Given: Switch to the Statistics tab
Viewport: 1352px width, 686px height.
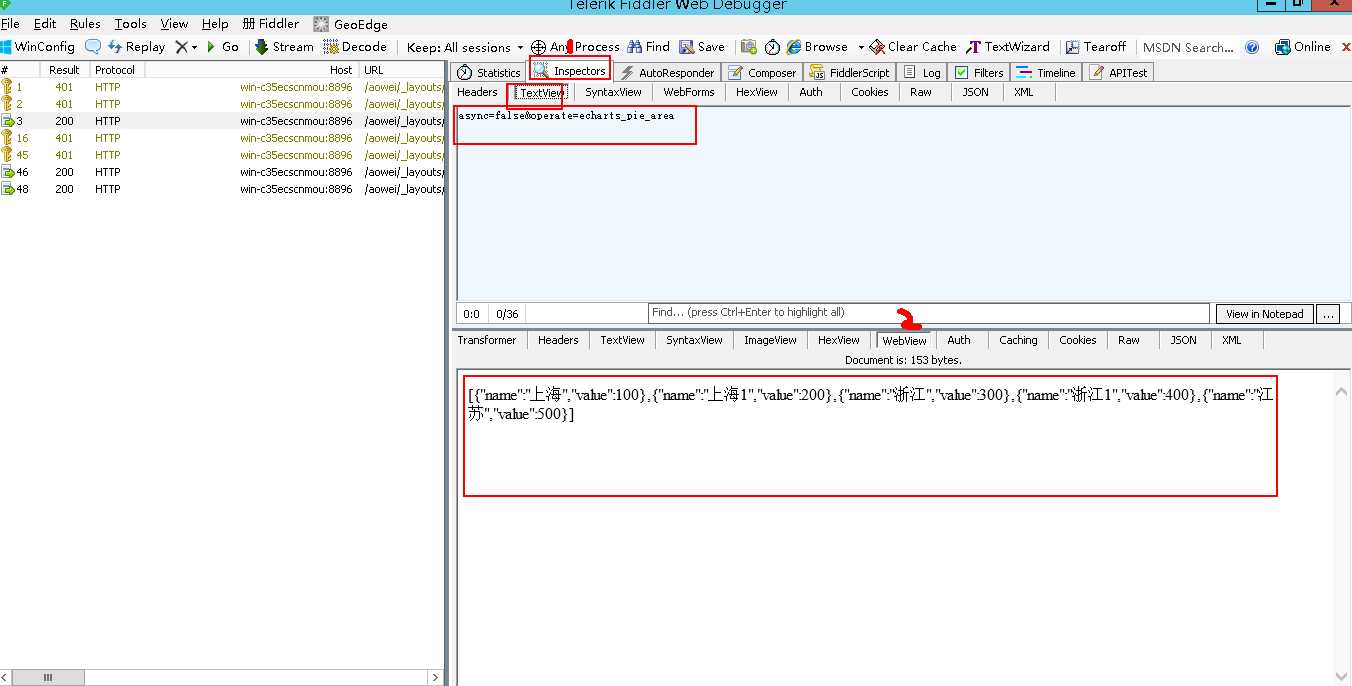Looking at the screenshot, I should pos(489,72).
